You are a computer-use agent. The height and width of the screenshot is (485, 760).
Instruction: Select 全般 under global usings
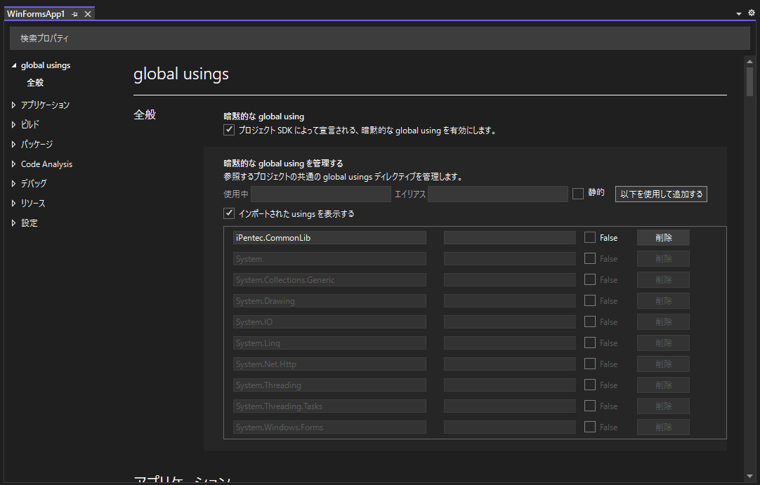click(x=35, y=83)
